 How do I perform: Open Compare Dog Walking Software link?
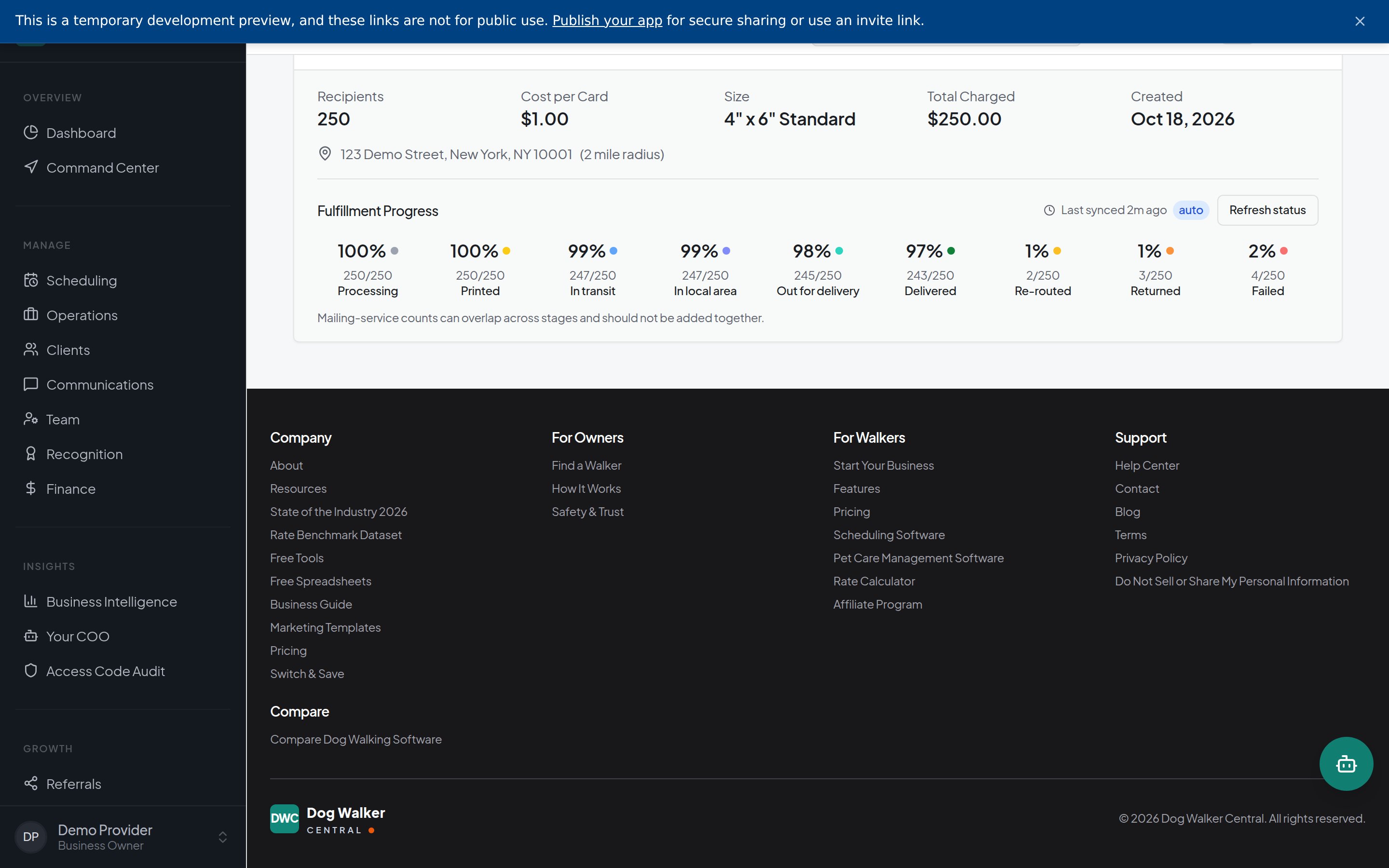coord(356,739)
